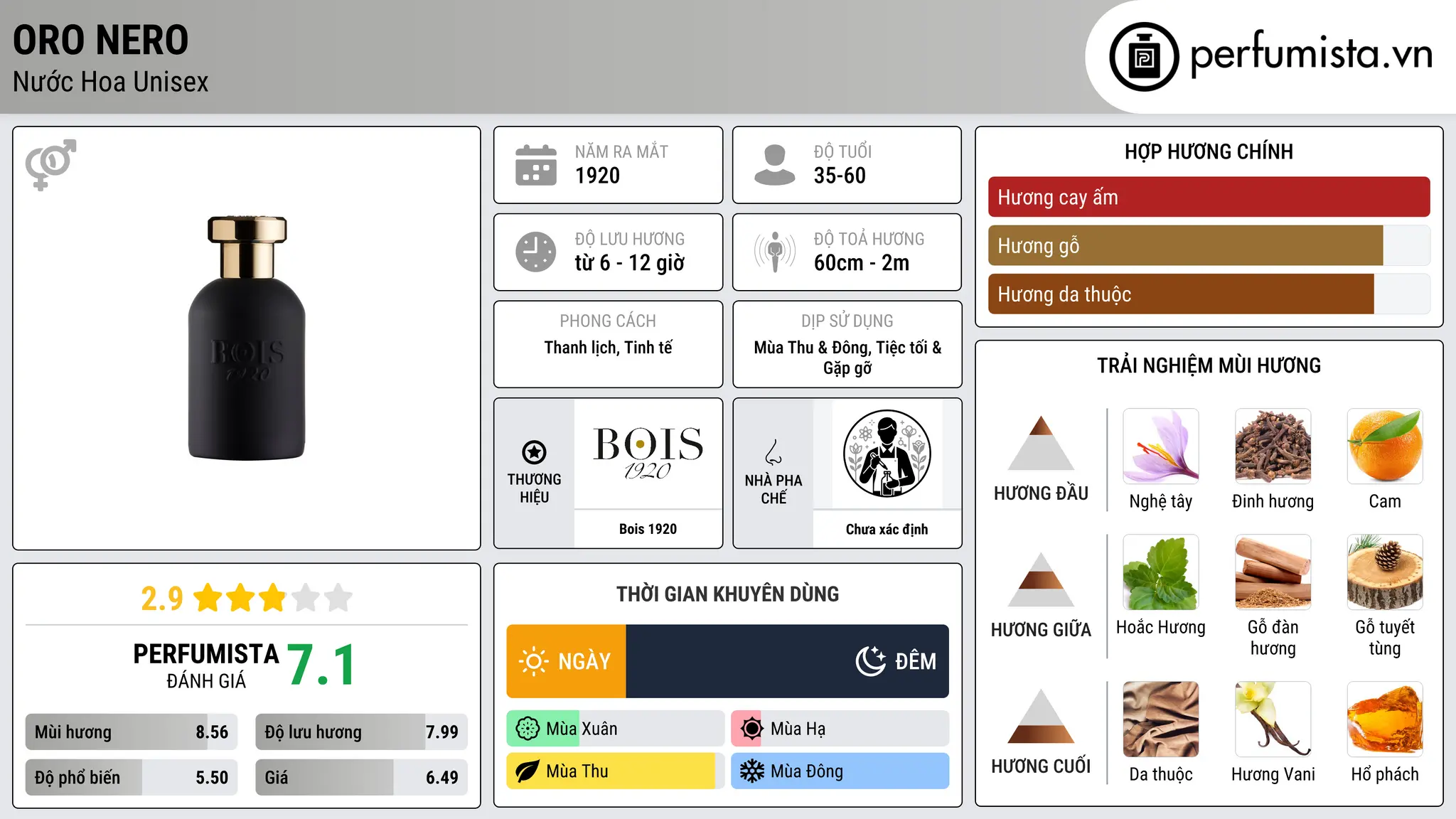Viewport: 1456px width, 819px height.
Task: Select the Nghệ tây saffron flower image
Action: (1161, 446)
